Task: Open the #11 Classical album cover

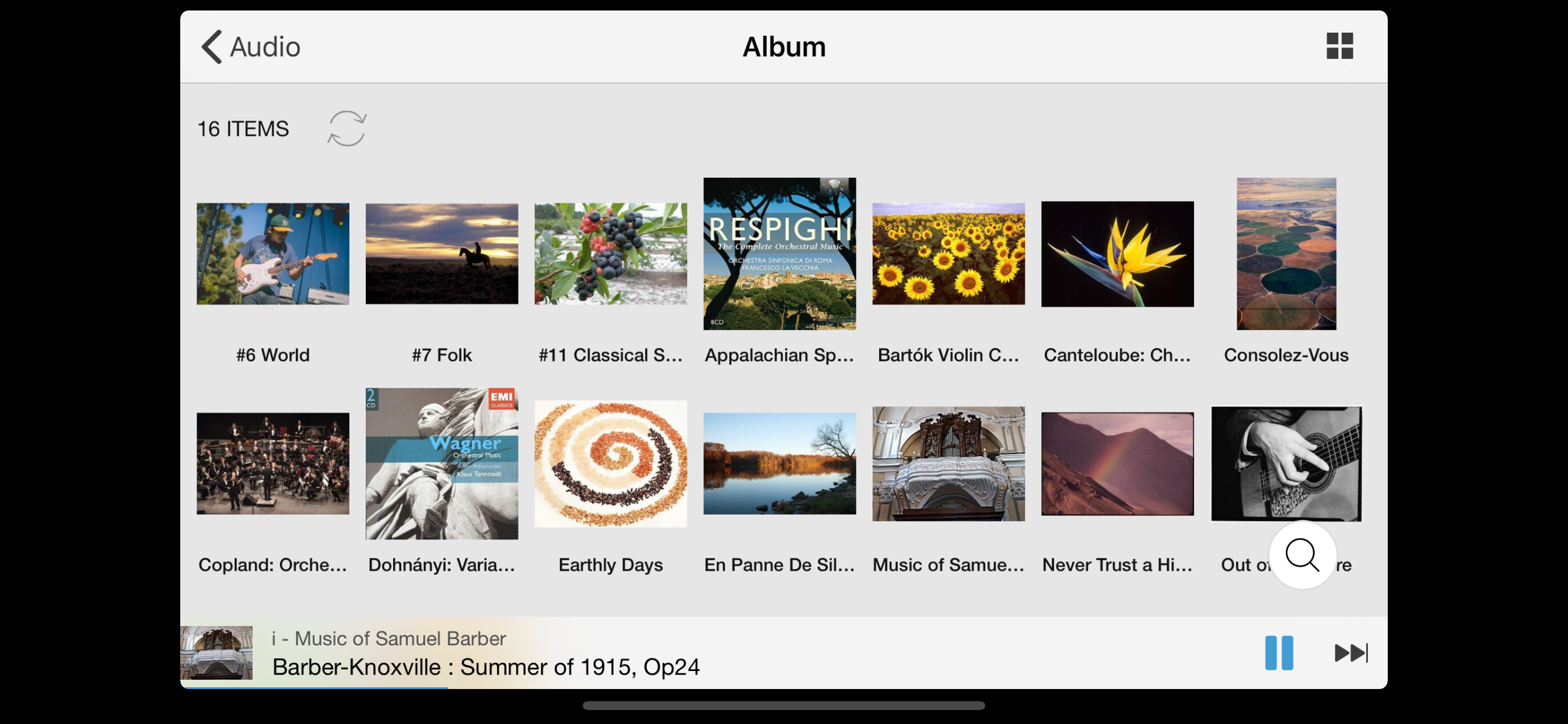Action: click(x=611, y=254)
